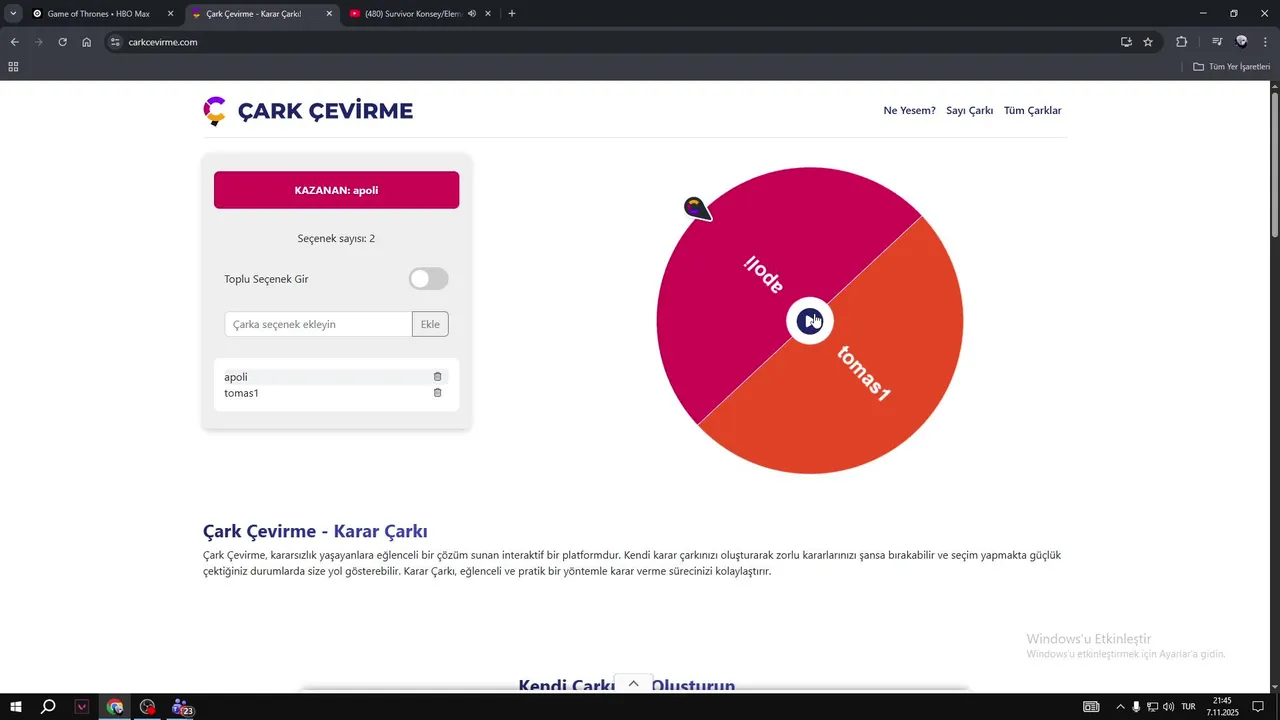Mute the Survivor Konsey tab audio
Image resolution: width=1280 pixels, height=720 pixels.
tap(472, 14)
